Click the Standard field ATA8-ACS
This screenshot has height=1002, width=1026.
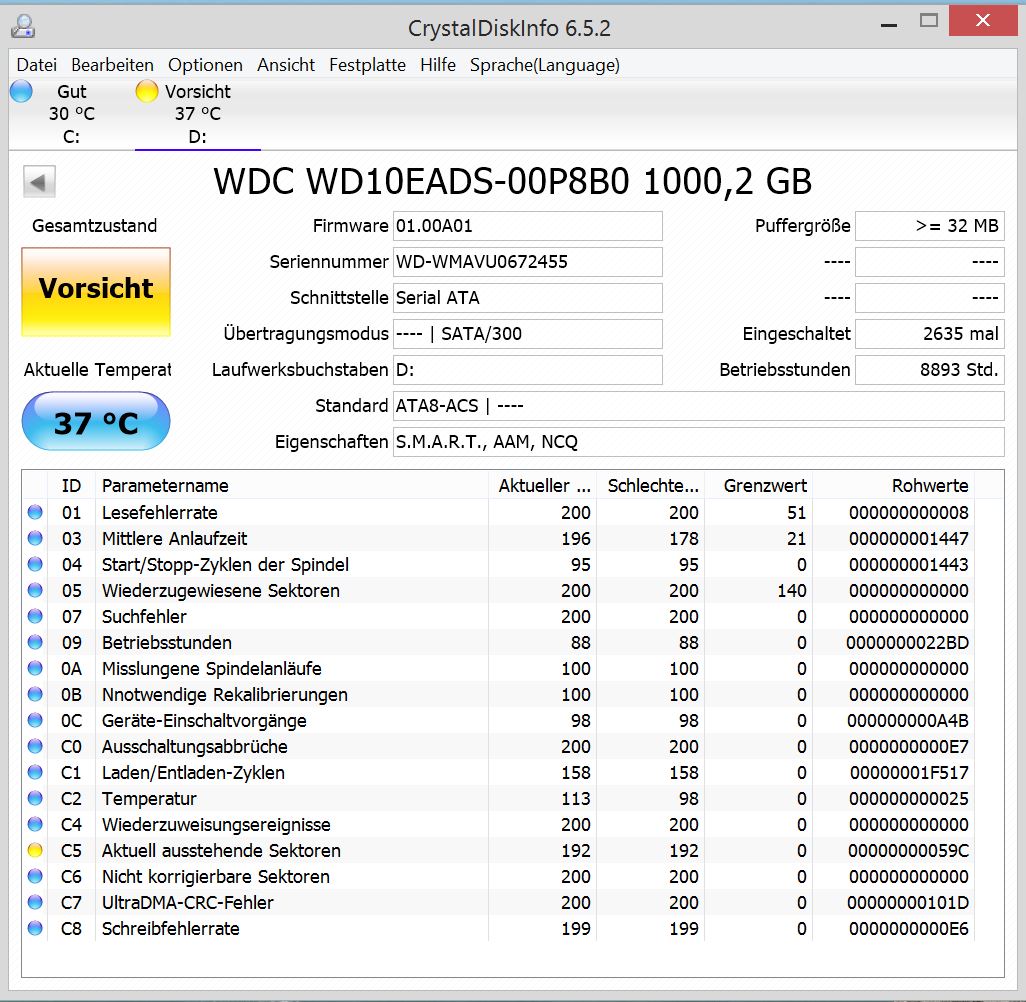698,406
